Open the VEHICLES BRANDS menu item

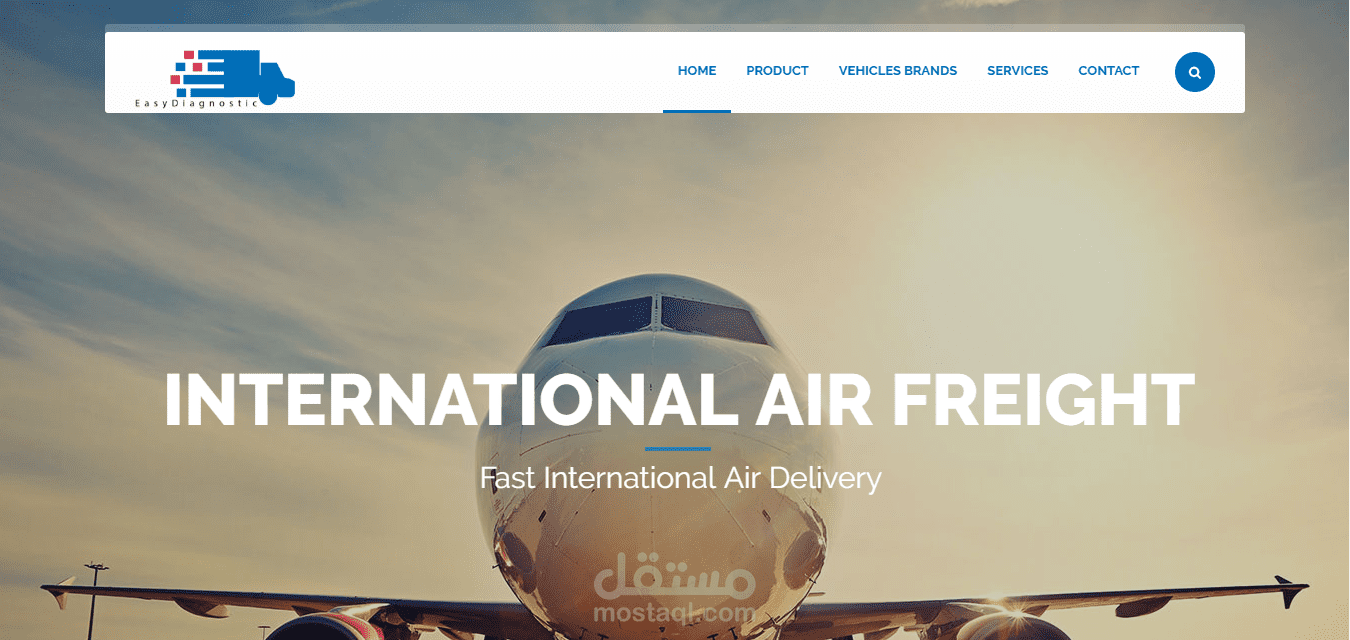click(898, 71)
